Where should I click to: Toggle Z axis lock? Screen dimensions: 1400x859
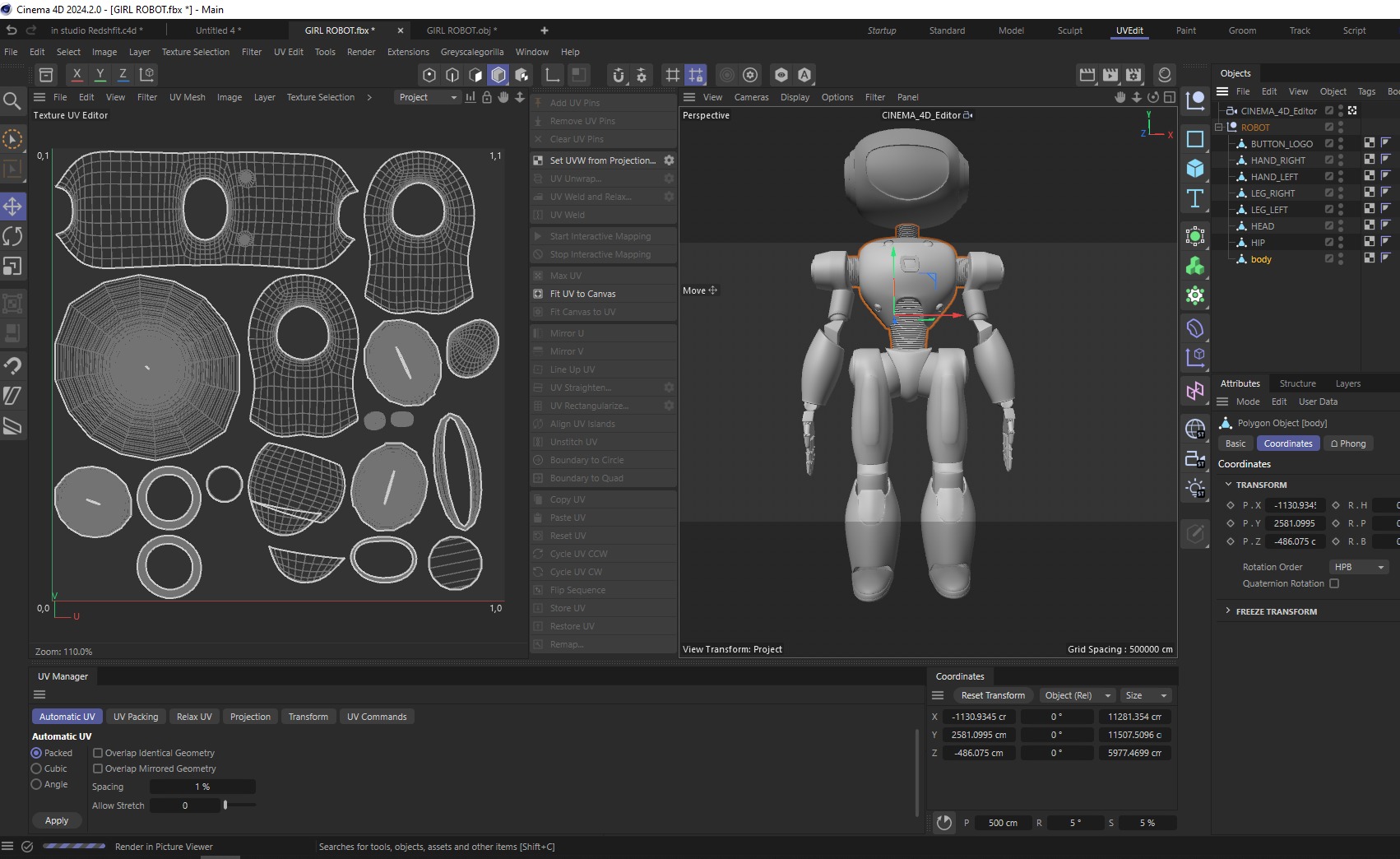(123, 75)
